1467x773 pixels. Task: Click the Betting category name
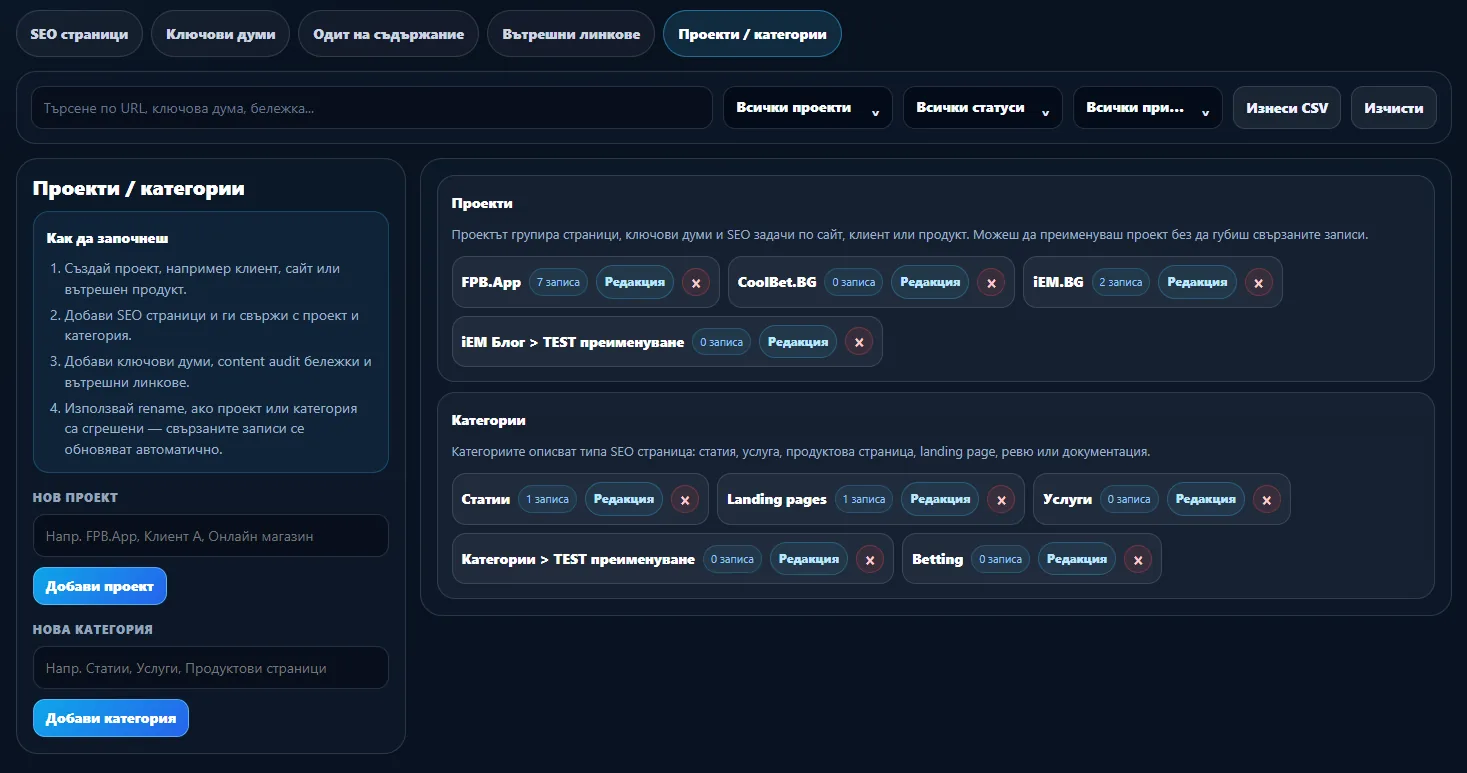tap(937, 559)
